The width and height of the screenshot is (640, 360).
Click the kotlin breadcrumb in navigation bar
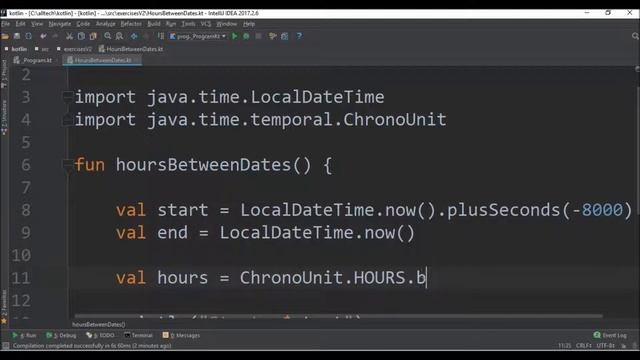pos(16,49)
